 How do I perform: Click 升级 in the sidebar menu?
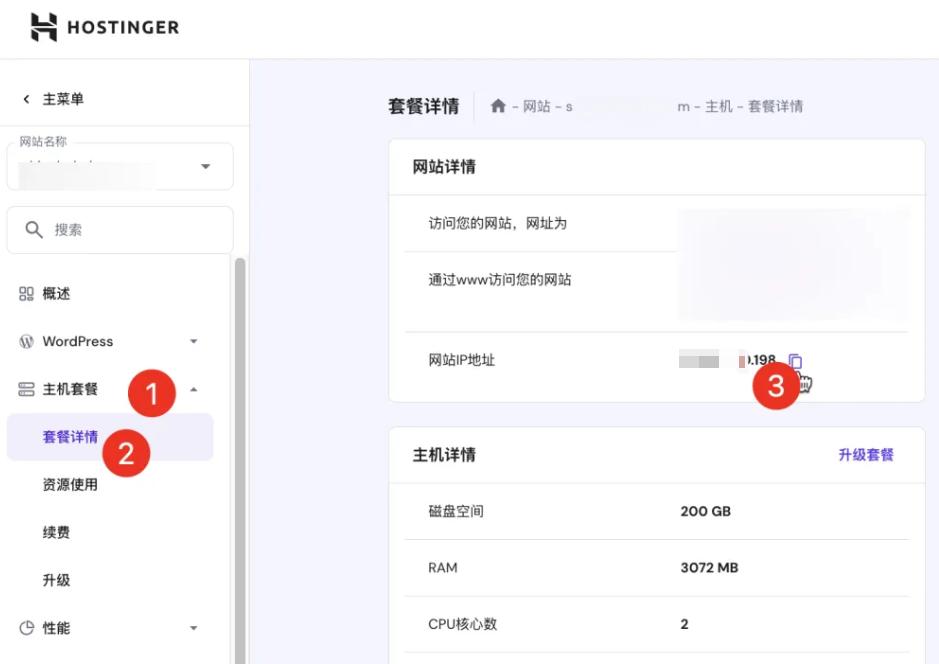55,580
